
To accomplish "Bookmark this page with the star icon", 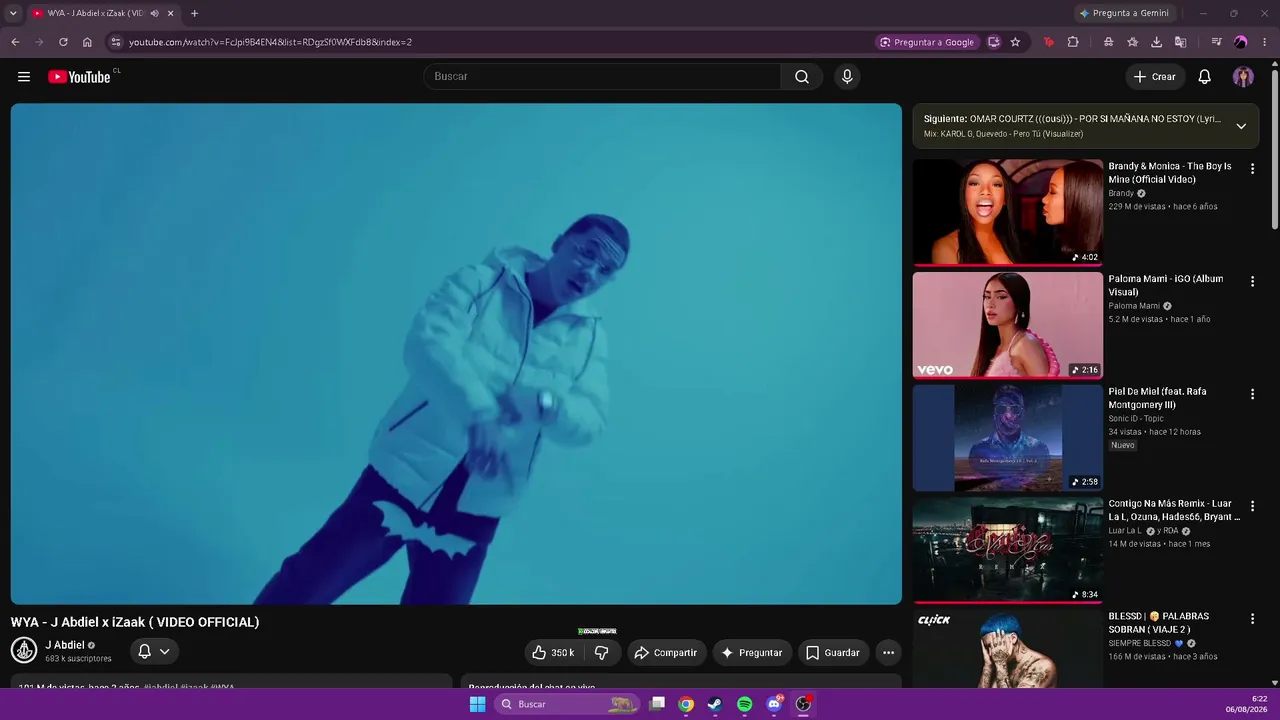I will click(x=1015, y=42).
